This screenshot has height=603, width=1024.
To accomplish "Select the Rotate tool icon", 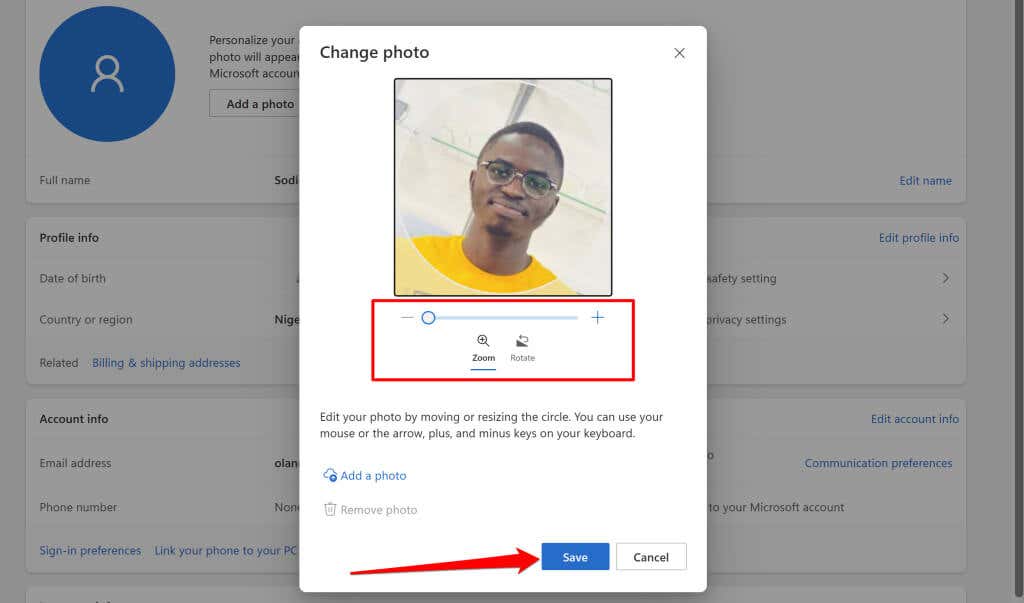I will (522, 341).
